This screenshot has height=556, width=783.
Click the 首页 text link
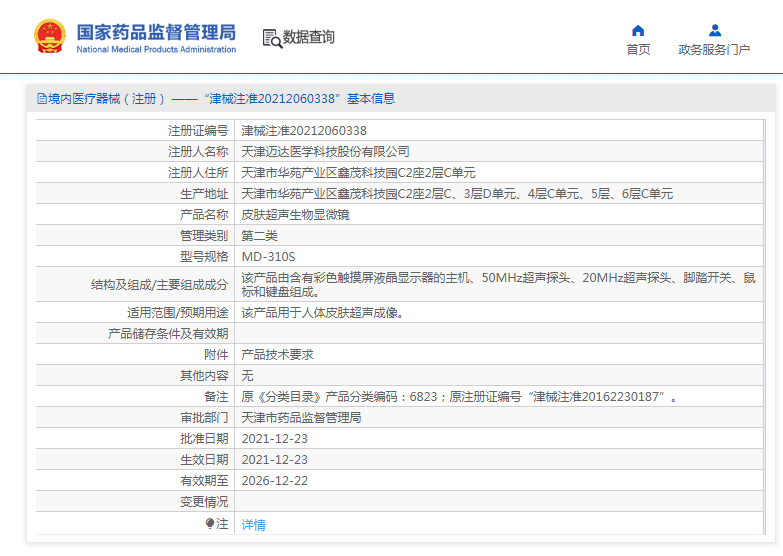pos(638,49)
